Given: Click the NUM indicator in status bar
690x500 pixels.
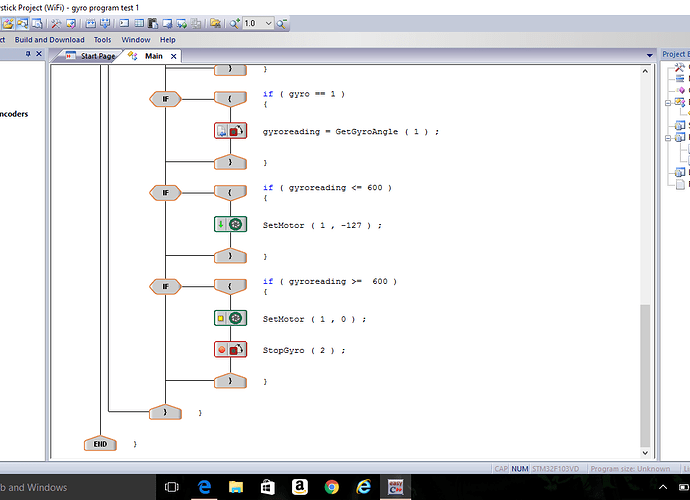Looking at the screenshot, I should pos(520,469).
